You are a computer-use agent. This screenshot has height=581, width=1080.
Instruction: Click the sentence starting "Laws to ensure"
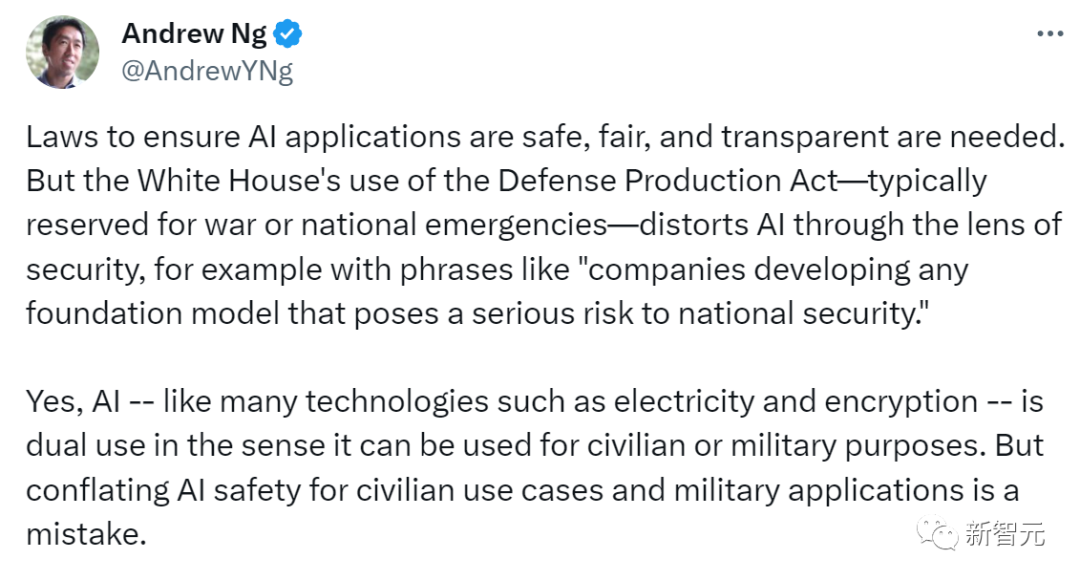[x=546, y=138]
